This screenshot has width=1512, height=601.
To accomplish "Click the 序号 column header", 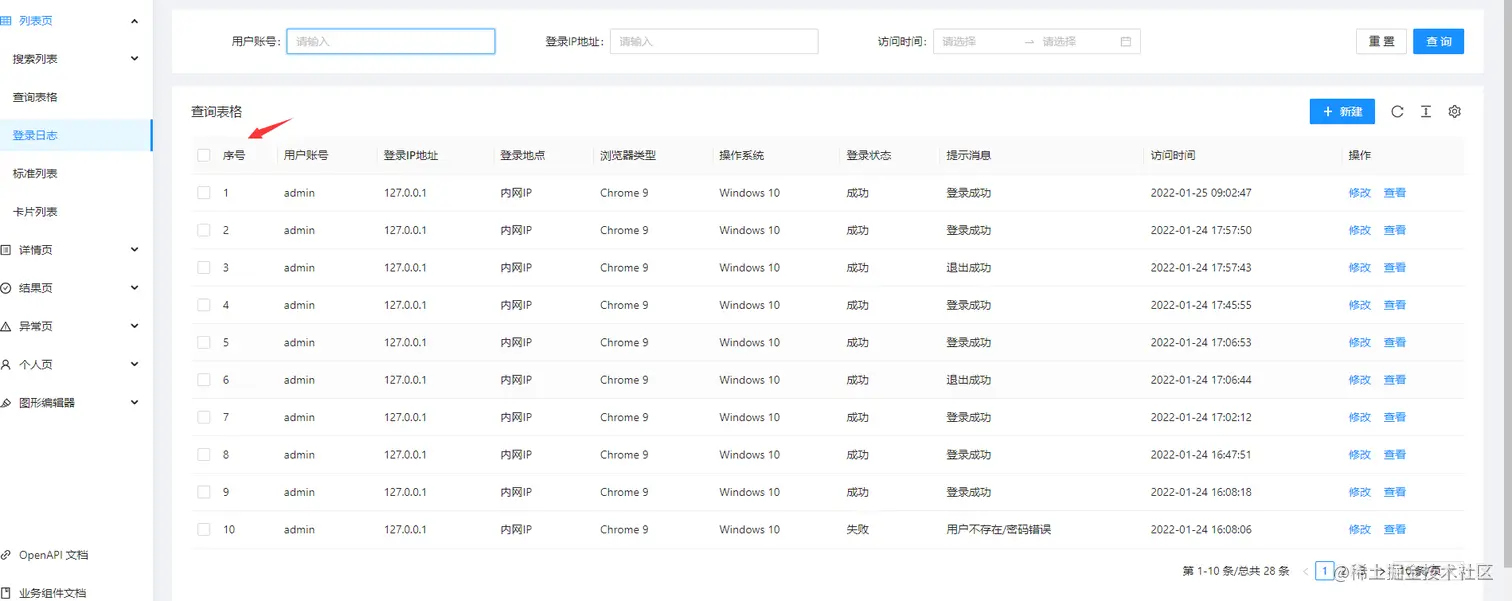I will (x=234, y=155).
